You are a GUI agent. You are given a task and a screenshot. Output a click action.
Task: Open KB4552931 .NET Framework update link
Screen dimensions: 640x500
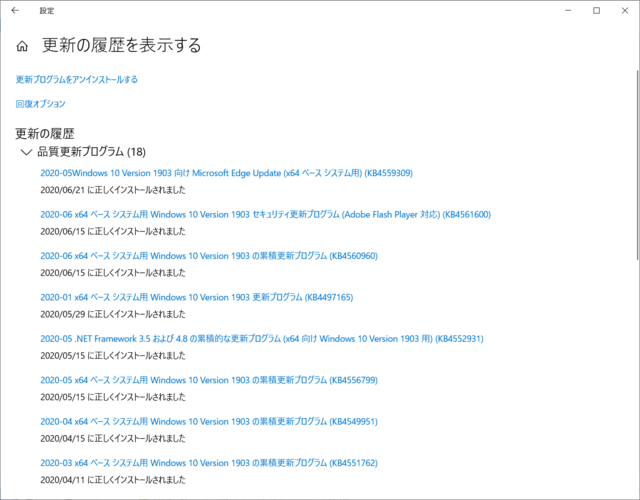coord(262,339)
